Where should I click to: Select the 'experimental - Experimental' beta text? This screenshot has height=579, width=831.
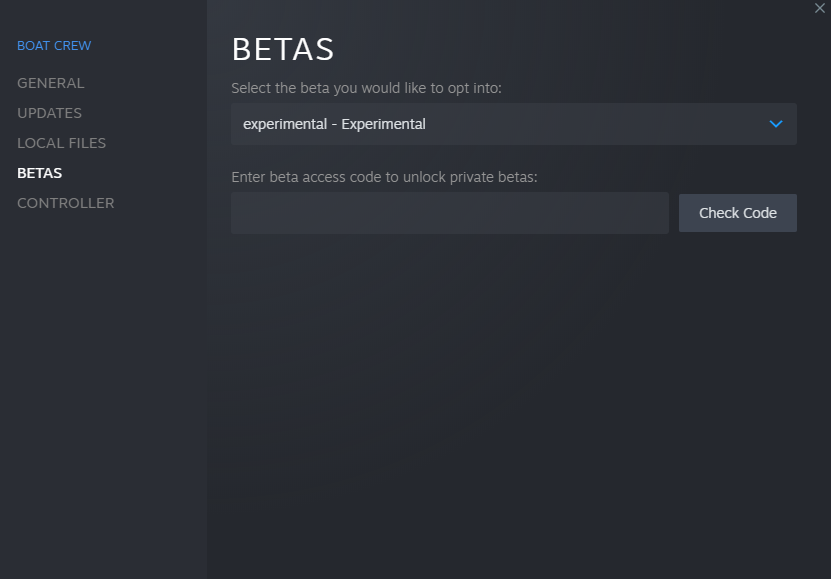(x=334, y=124)
